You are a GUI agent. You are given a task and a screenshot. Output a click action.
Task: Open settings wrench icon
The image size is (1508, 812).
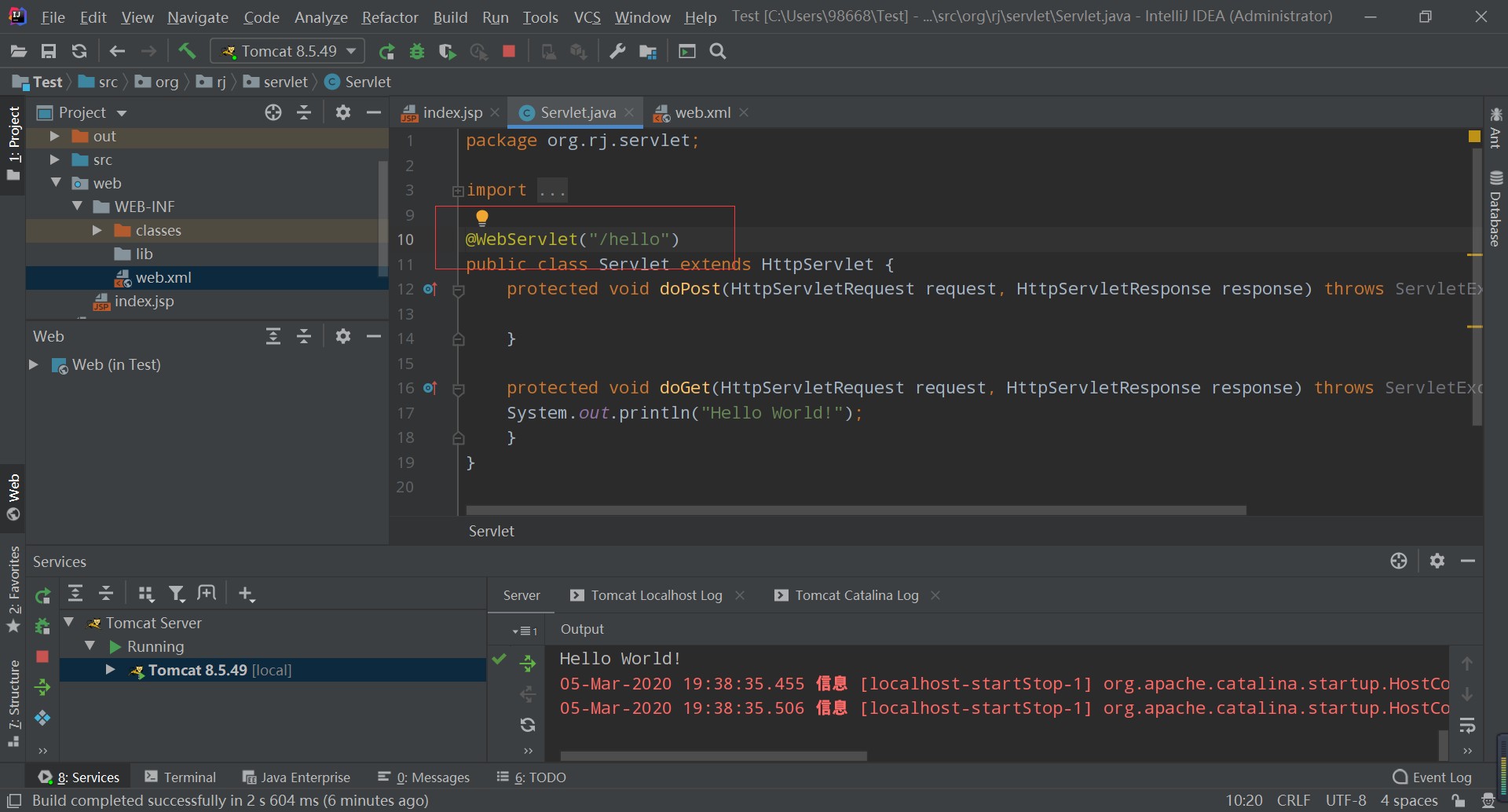pos(617,52)
